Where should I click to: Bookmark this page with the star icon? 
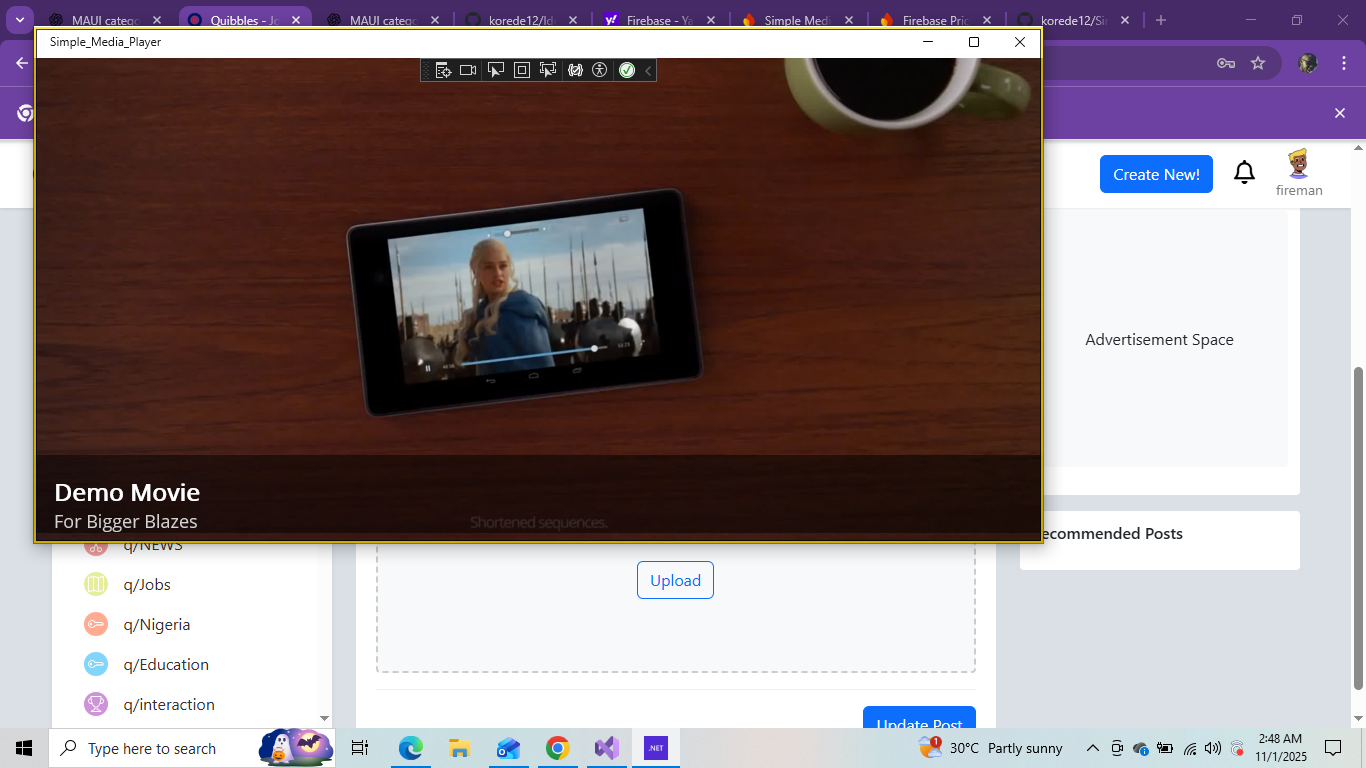tap(1258, 63)
